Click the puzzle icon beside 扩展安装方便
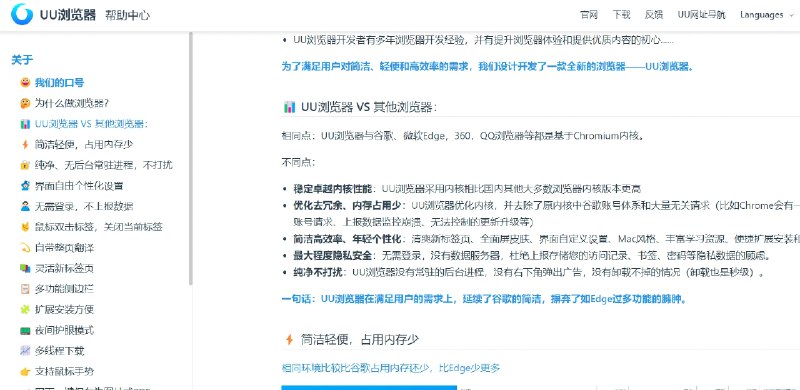The height and width of the screenshot is (390, 800). tap(25, 309)
